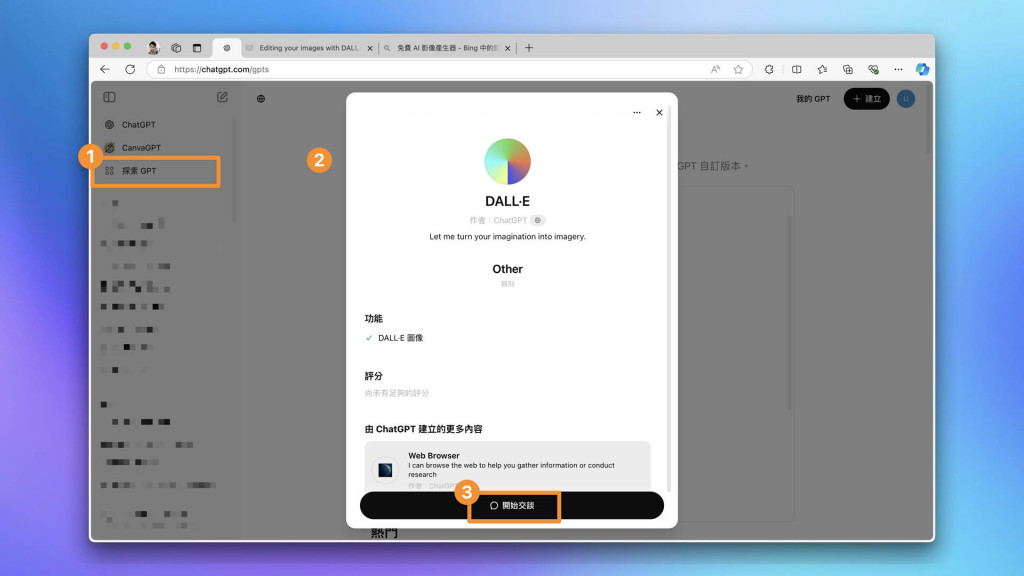Click the 'Let me turn your imagination' description

pos(507,236)
